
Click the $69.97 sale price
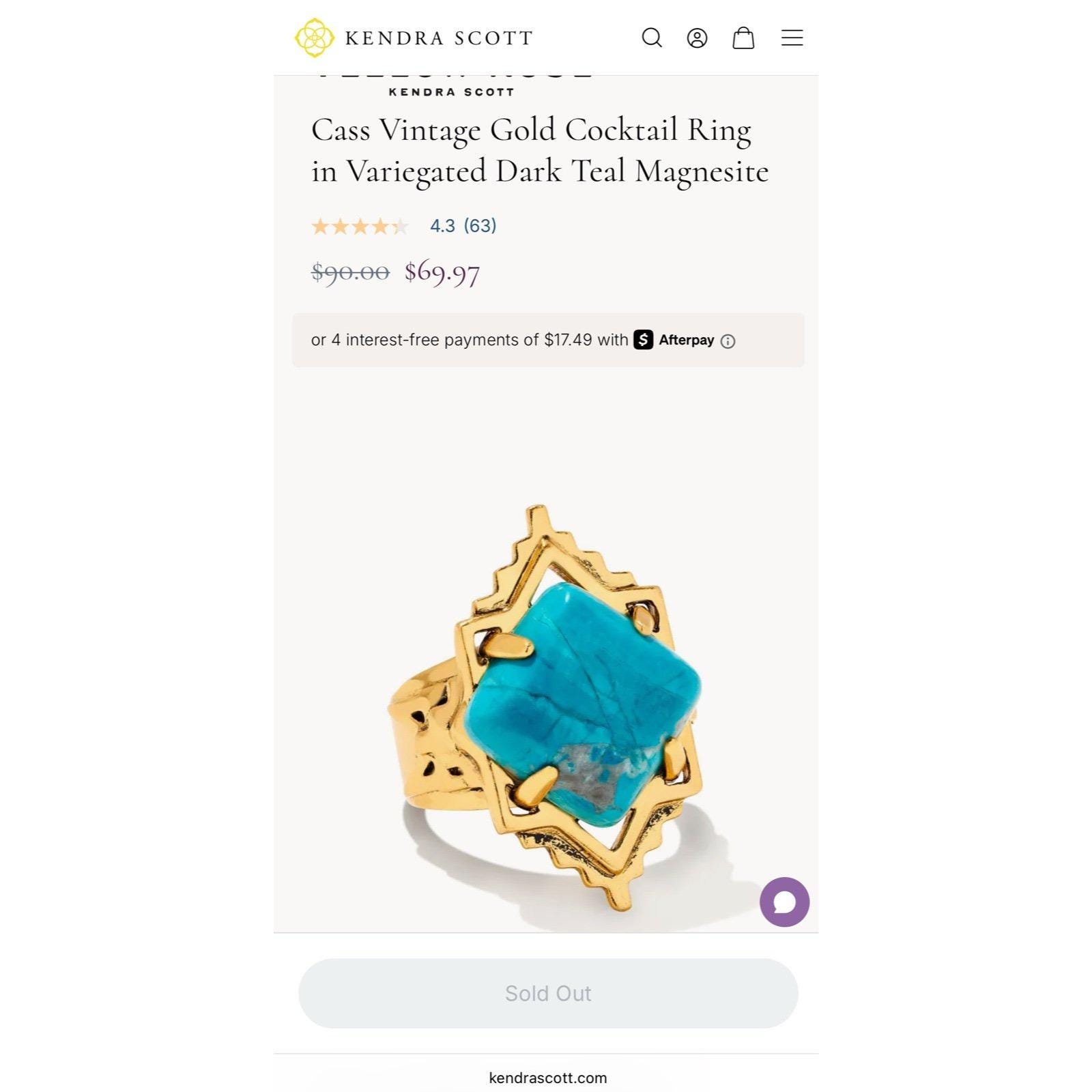pos(442,272)
